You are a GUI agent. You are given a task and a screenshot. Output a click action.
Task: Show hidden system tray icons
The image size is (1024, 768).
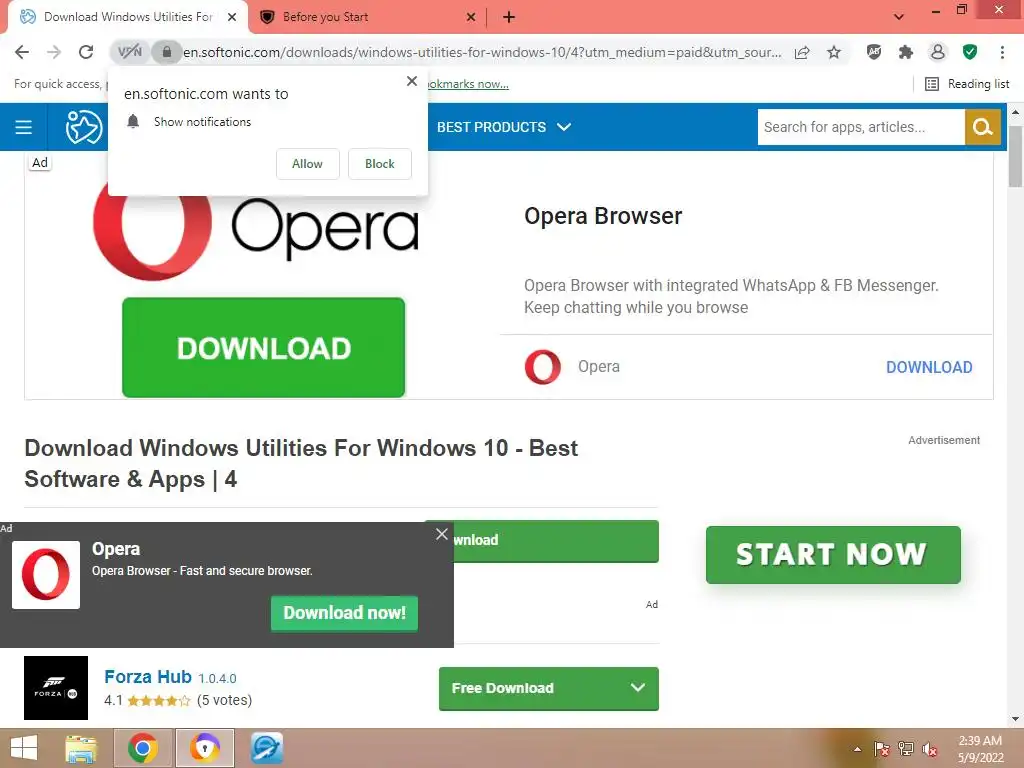click(857, 749)
